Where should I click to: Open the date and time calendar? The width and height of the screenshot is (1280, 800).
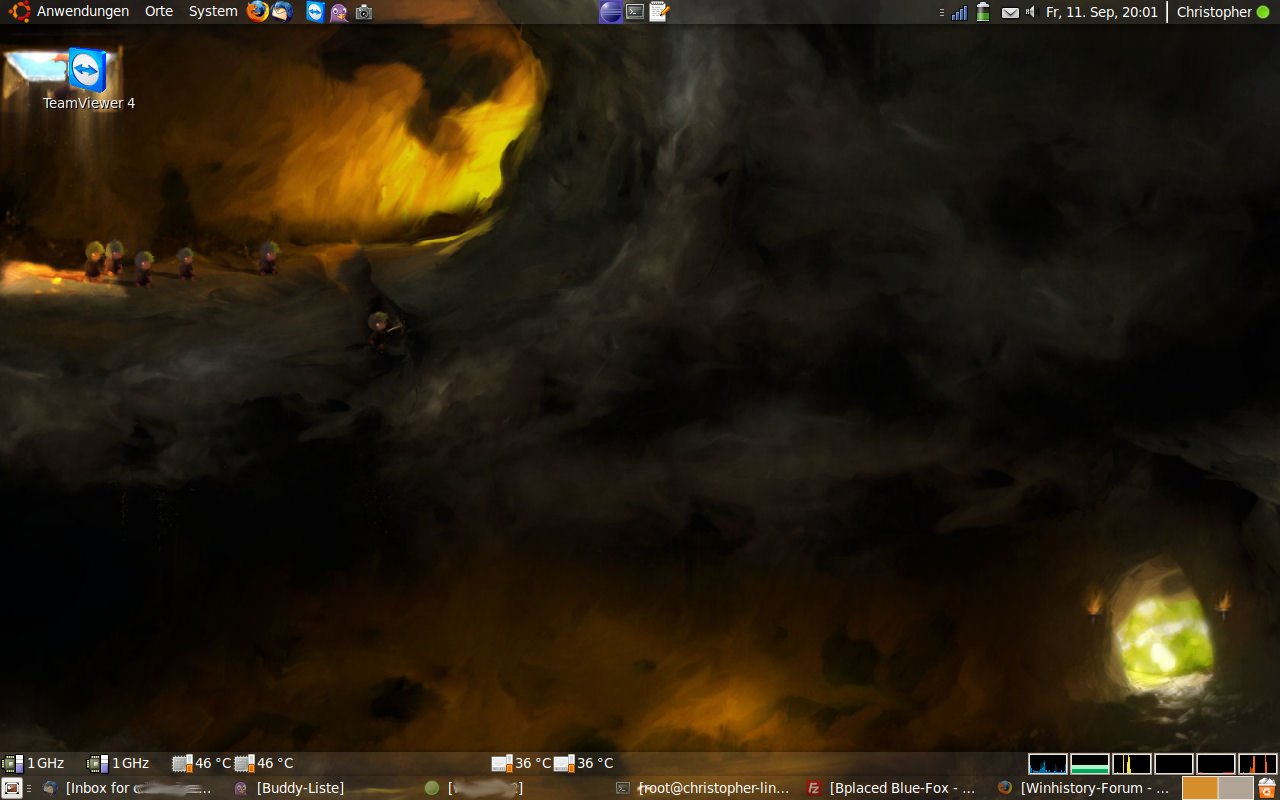(x=1101, y=12)
